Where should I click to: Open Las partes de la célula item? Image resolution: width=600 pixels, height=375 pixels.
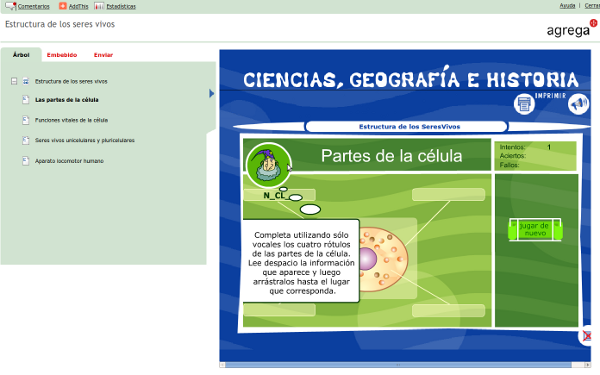67,100
